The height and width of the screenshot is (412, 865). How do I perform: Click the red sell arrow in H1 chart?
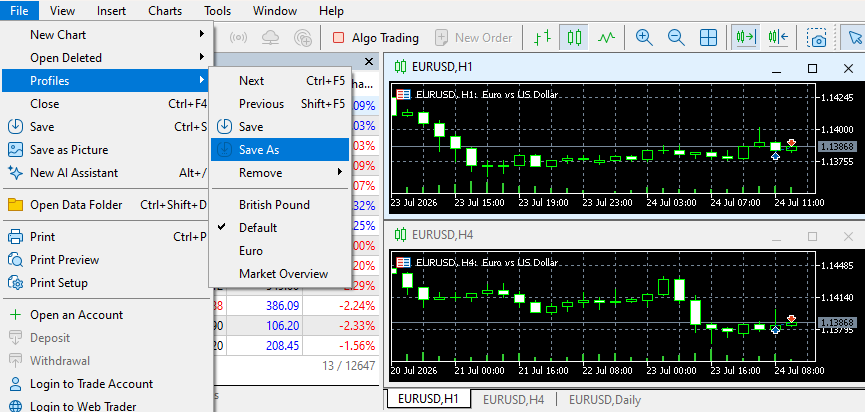click(792, 142)
